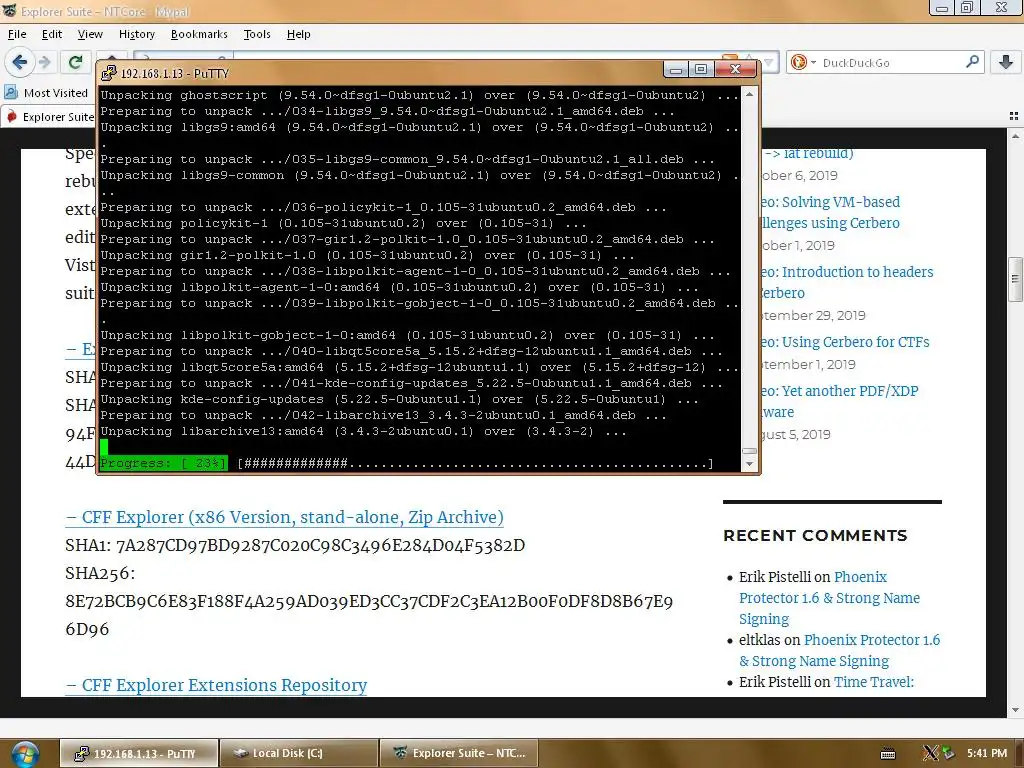
Task: Open the Yet another PDF/XDP post link
Action: pyautogui.click(x=840, y=401)
